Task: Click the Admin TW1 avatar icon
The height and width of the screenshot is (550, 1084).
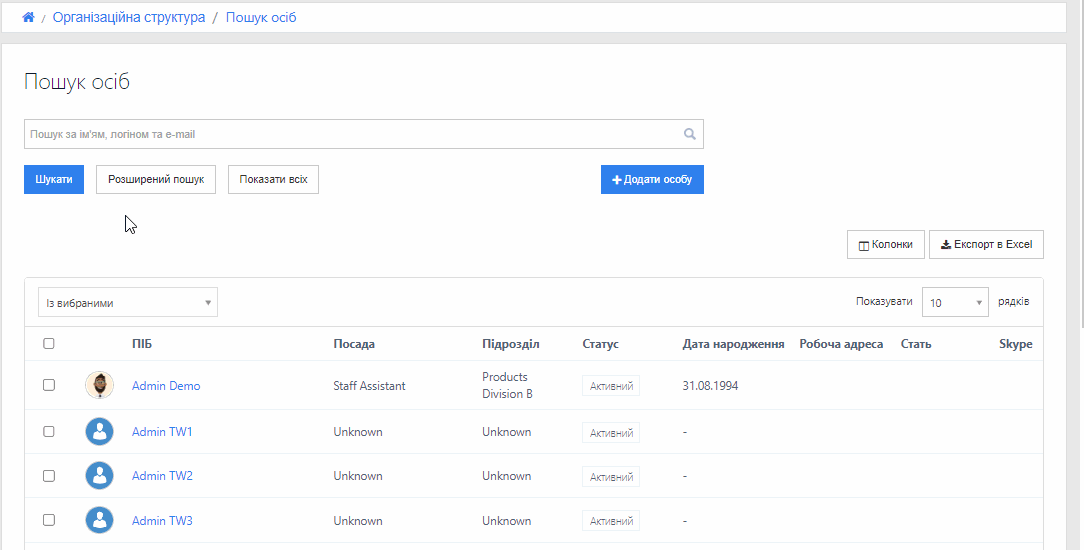Action: pos(99,432)
